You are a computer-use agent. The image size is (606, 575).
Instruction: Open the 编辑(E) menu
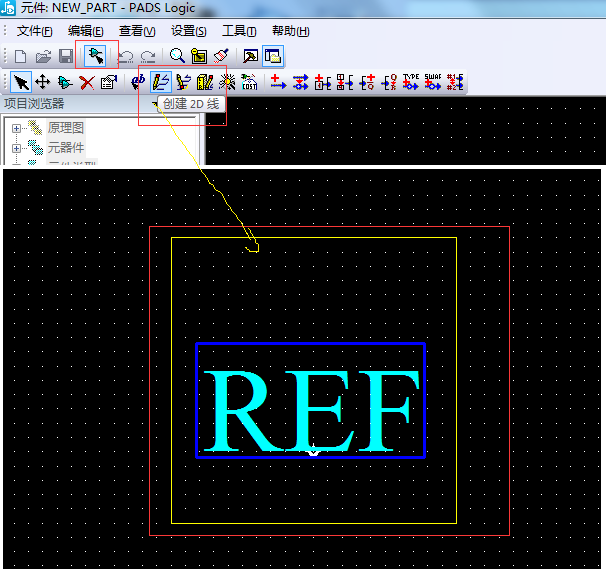click(85, 31)
